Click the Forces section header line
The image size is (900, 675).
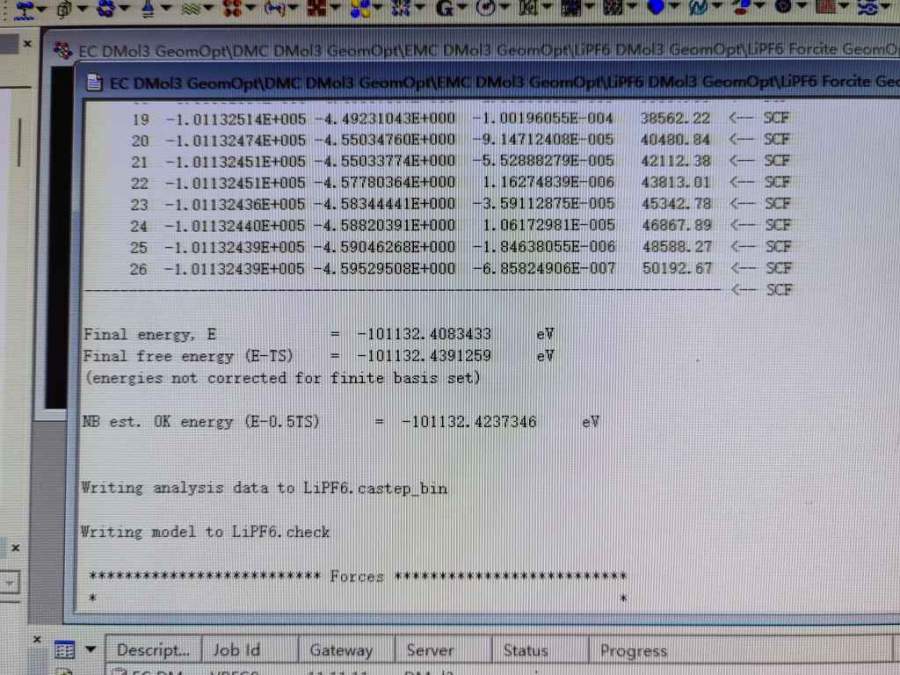pyautogui.click(x=357, y=576)
